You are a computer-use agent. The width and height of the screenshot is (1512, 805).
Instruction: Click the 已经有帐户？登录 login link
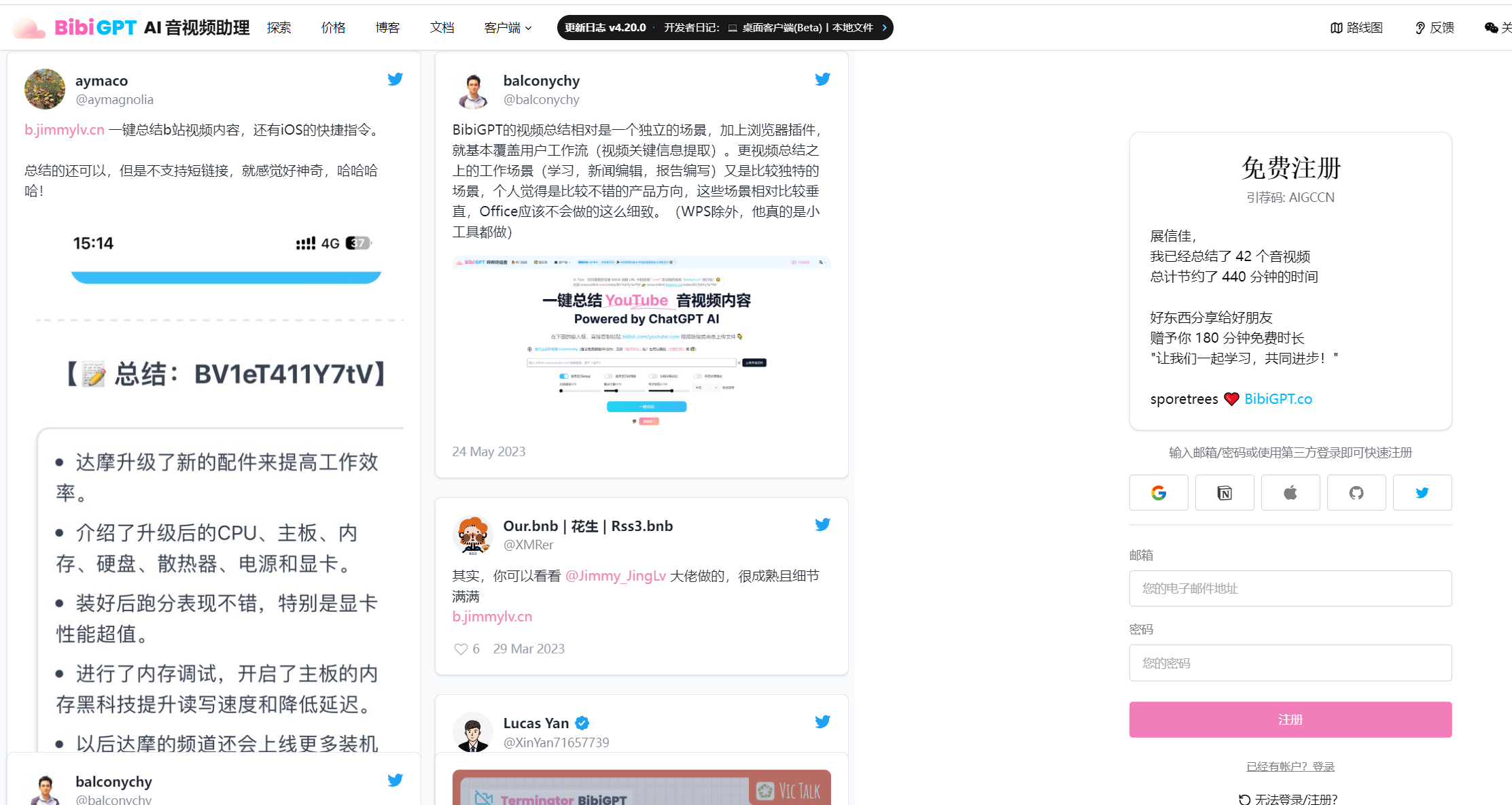pos(1290,766)
